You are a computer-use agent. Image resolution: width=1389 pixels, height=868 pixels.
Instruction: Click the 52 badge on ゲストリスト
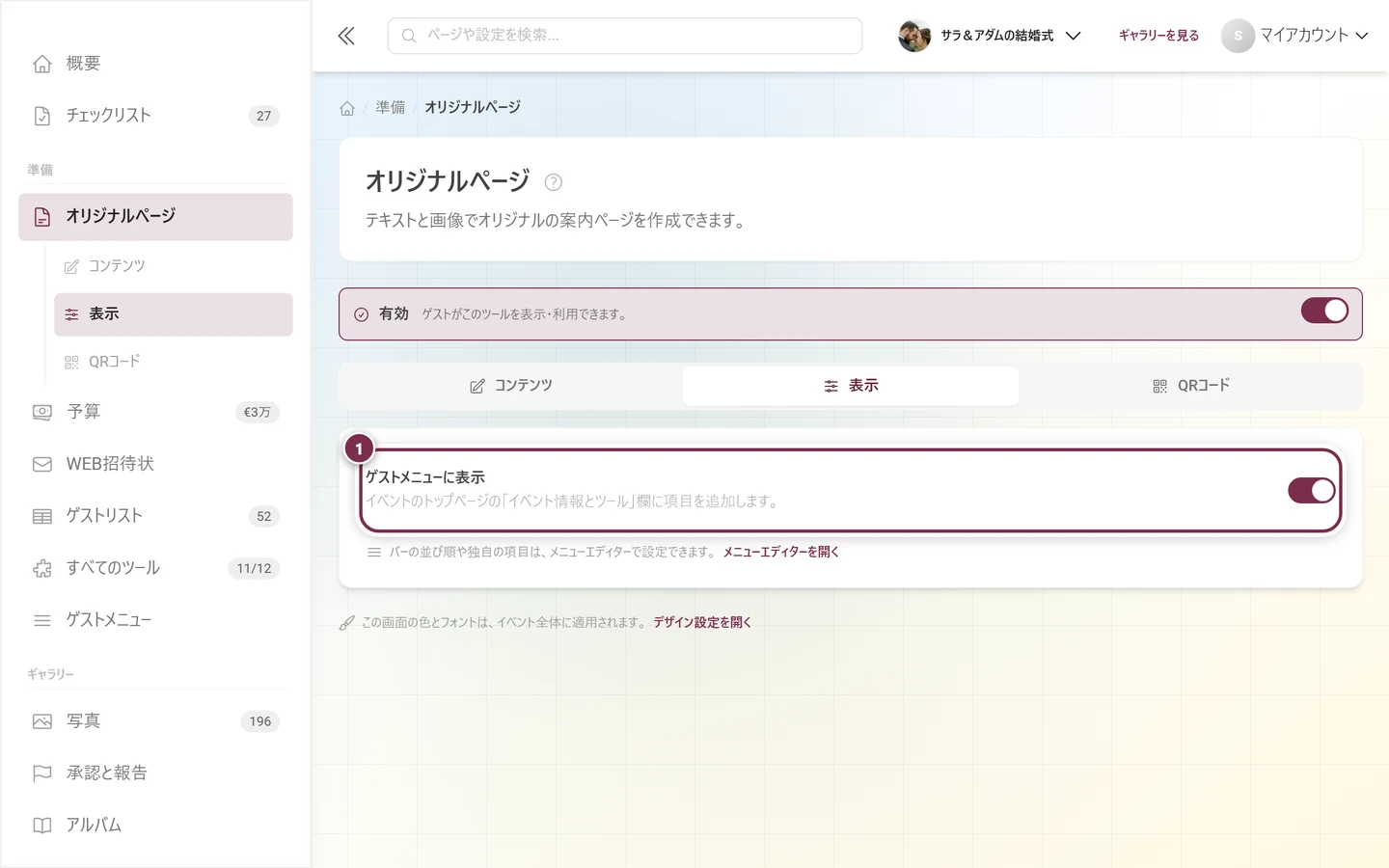coord(263,516)
